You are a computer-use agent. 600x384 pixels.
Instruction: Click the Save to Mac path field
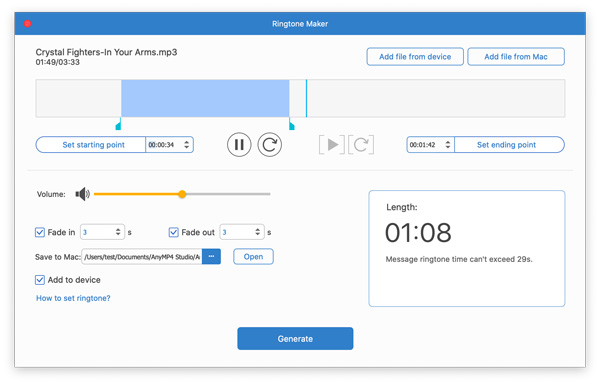click(x=142, y=256)
